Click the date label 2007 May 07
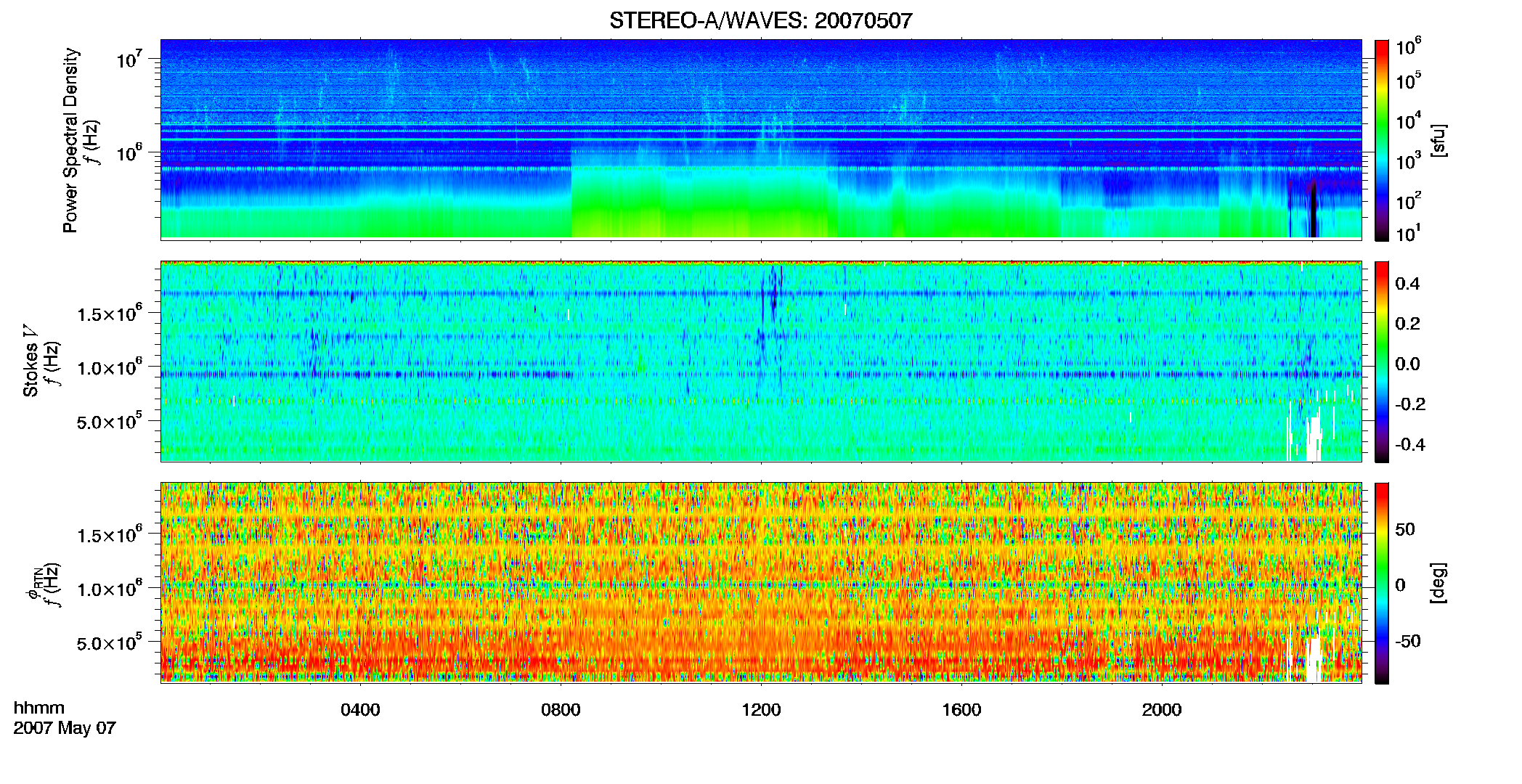 (65, 728)
